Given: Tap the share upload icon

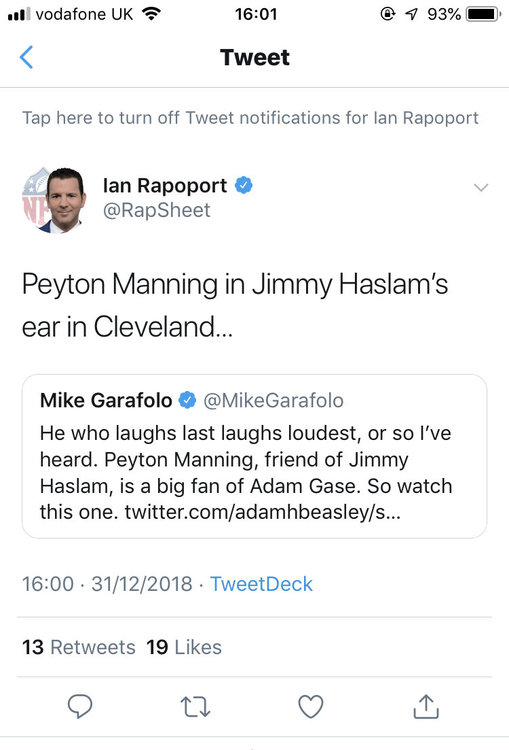Looking at the screenshot, I should (x=426, y=706).
